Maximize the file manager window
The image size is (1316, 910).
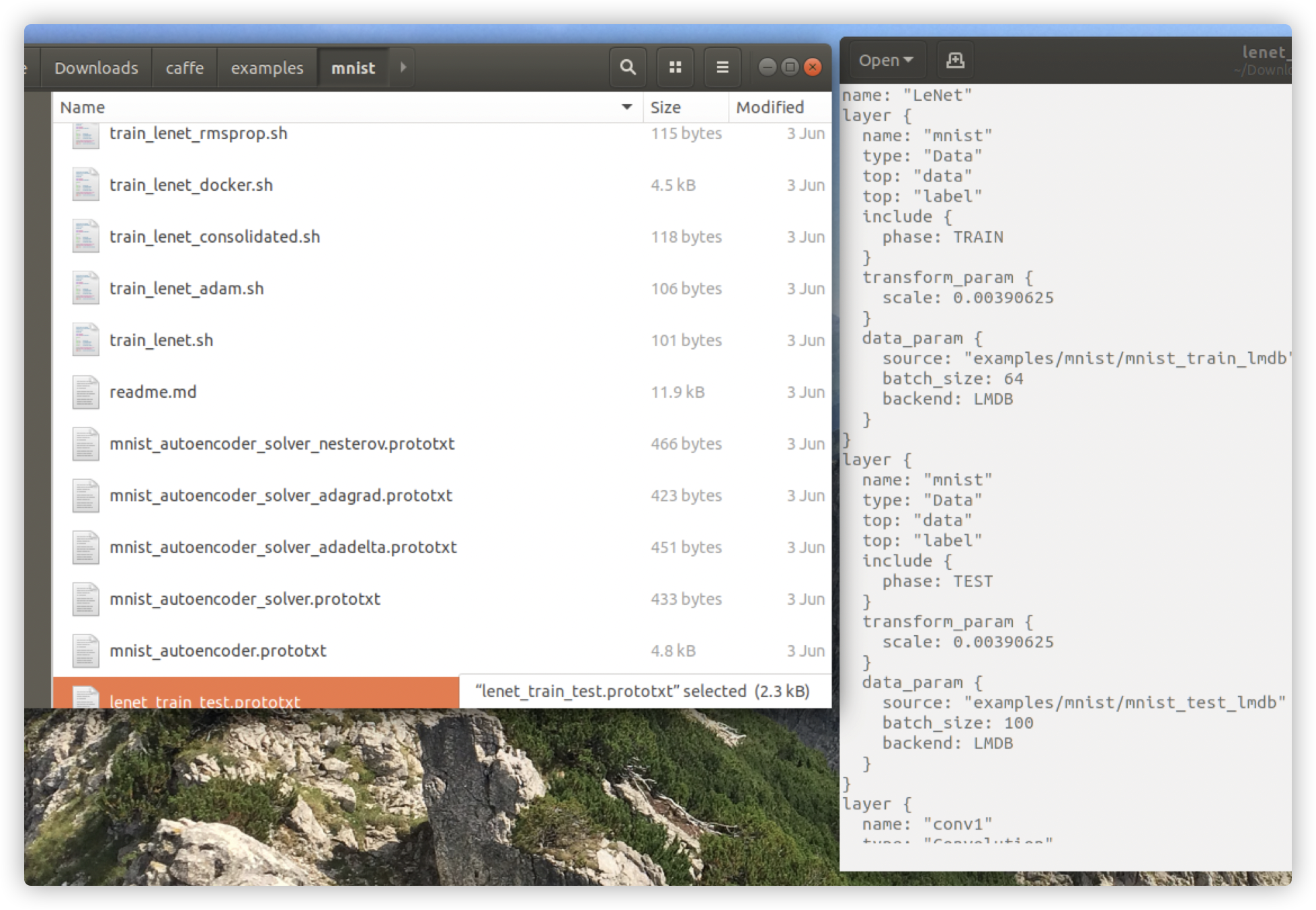tap(790, 67)
